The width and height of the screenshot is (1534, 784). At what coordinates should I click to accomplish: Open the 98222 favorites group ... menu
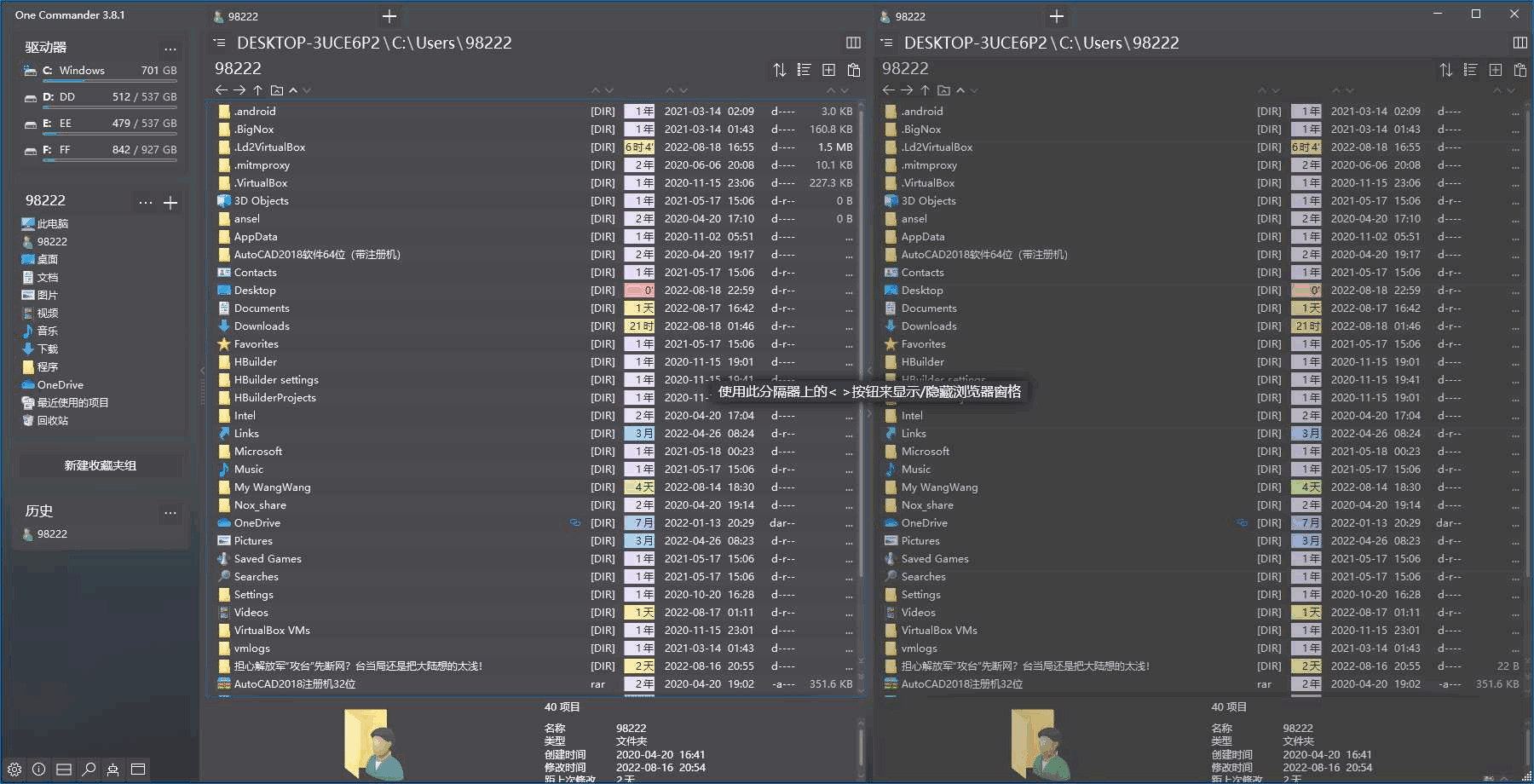click(146, 202)
